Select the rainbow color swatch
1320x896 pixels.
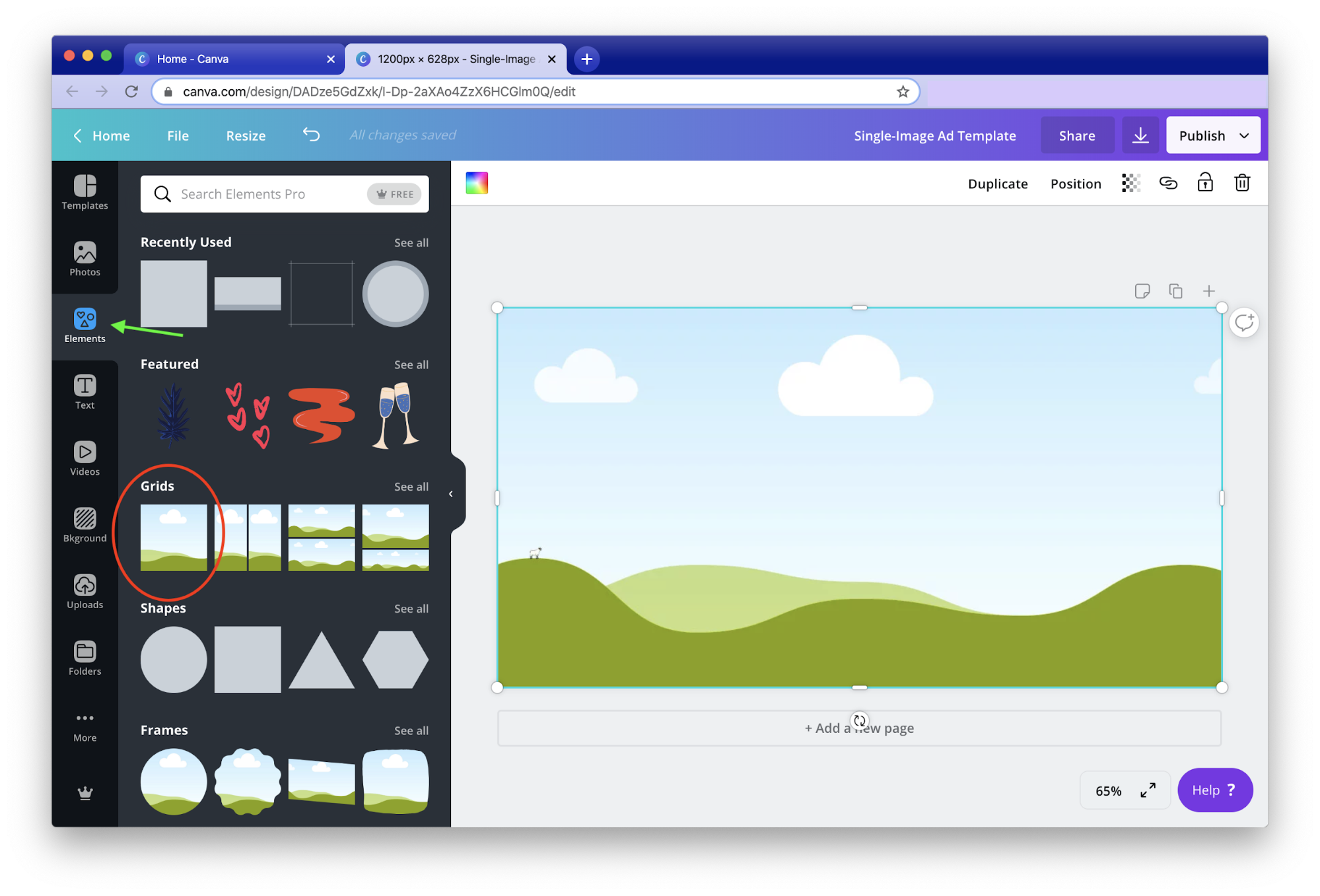pyautogui.click(x=477, y=183)
